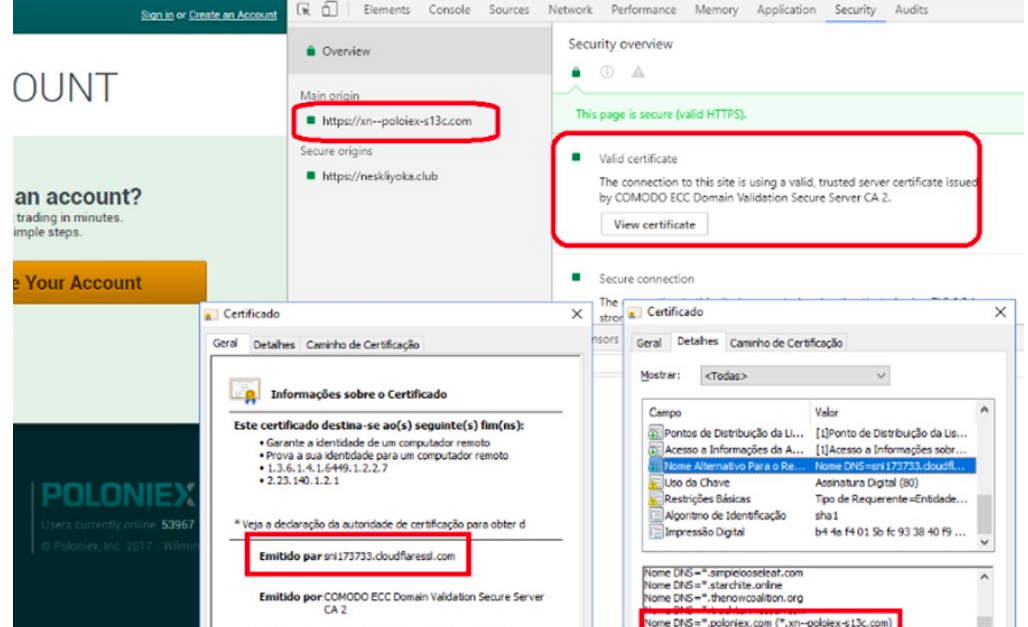
Task: Select the Security tab
Action: click(855, 10)
